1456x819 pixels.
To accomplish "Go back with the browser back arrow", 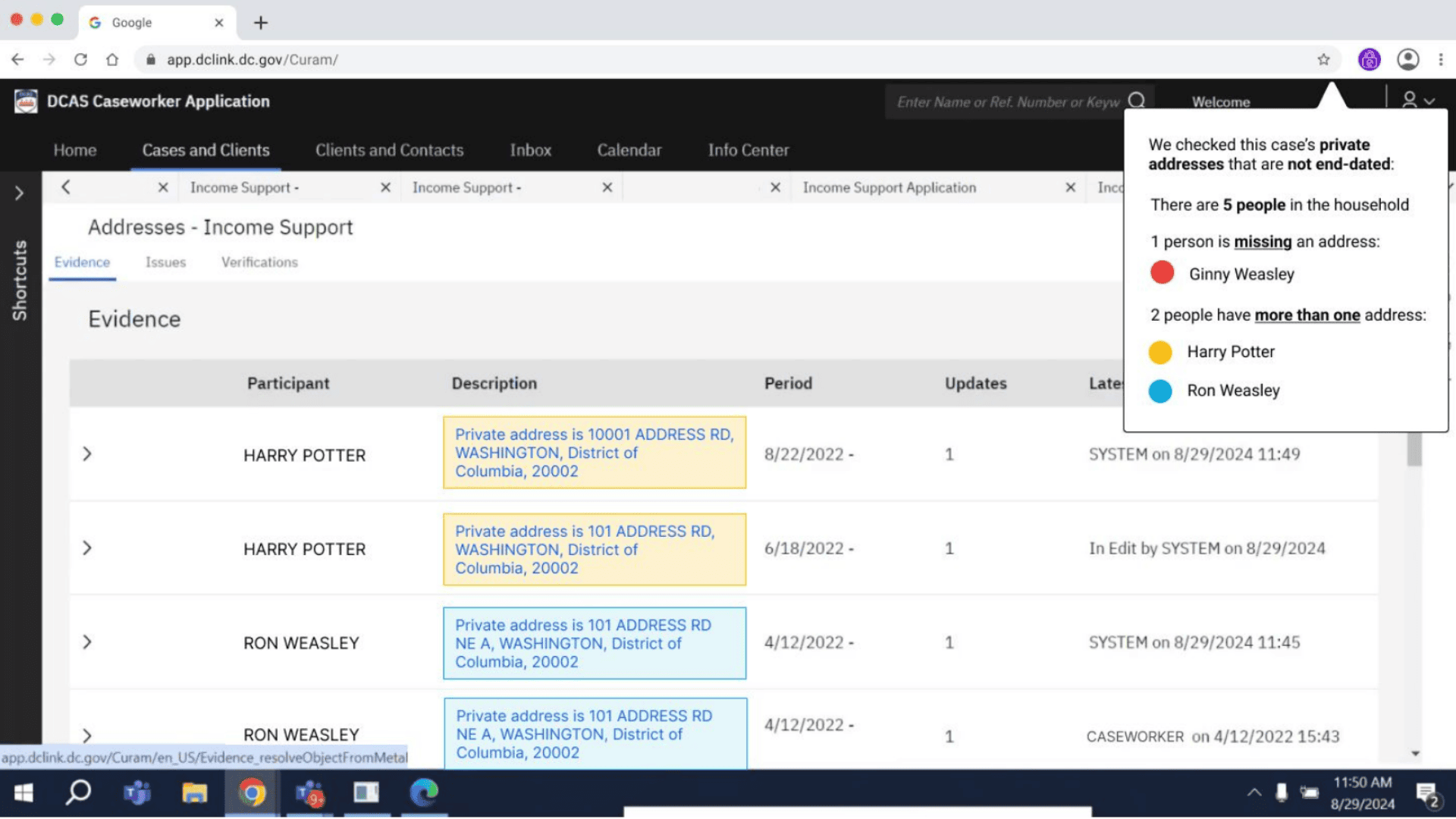I will click(17, 59).
